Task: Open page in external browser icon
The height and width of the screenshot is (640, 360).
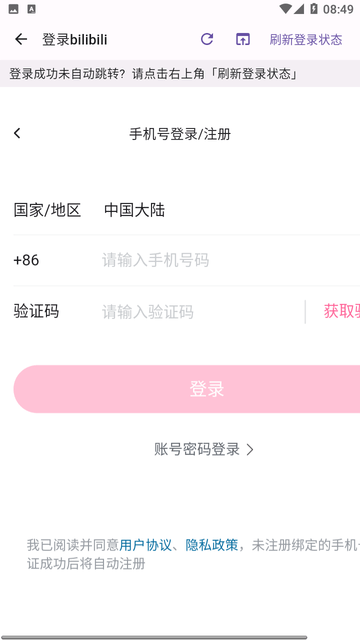Action: [243, 39]
